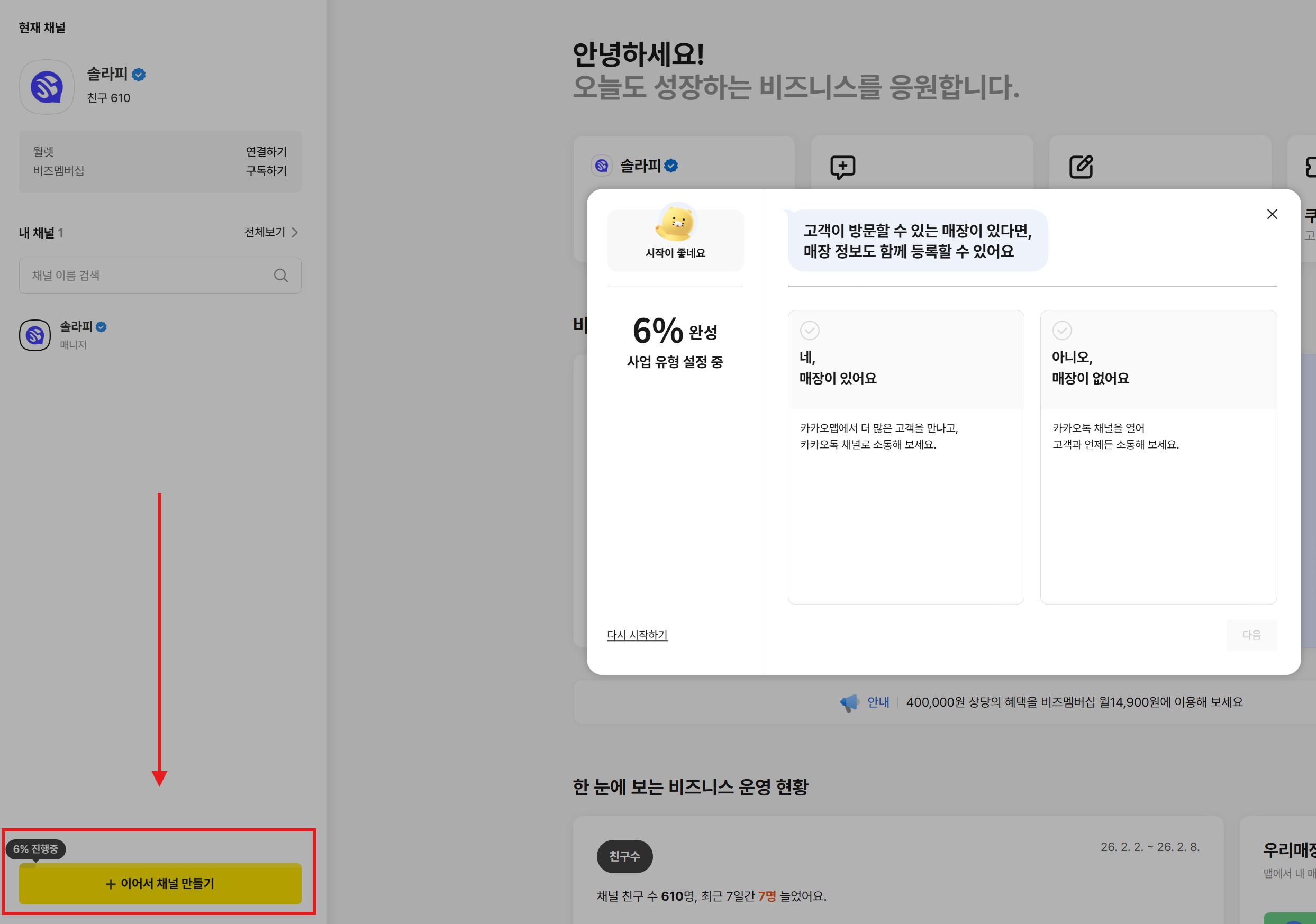This screenshot has width=1316, height=924.
Task: Close the channel setup dialog
Action: pyautogui.click(x=1272, y=214)
